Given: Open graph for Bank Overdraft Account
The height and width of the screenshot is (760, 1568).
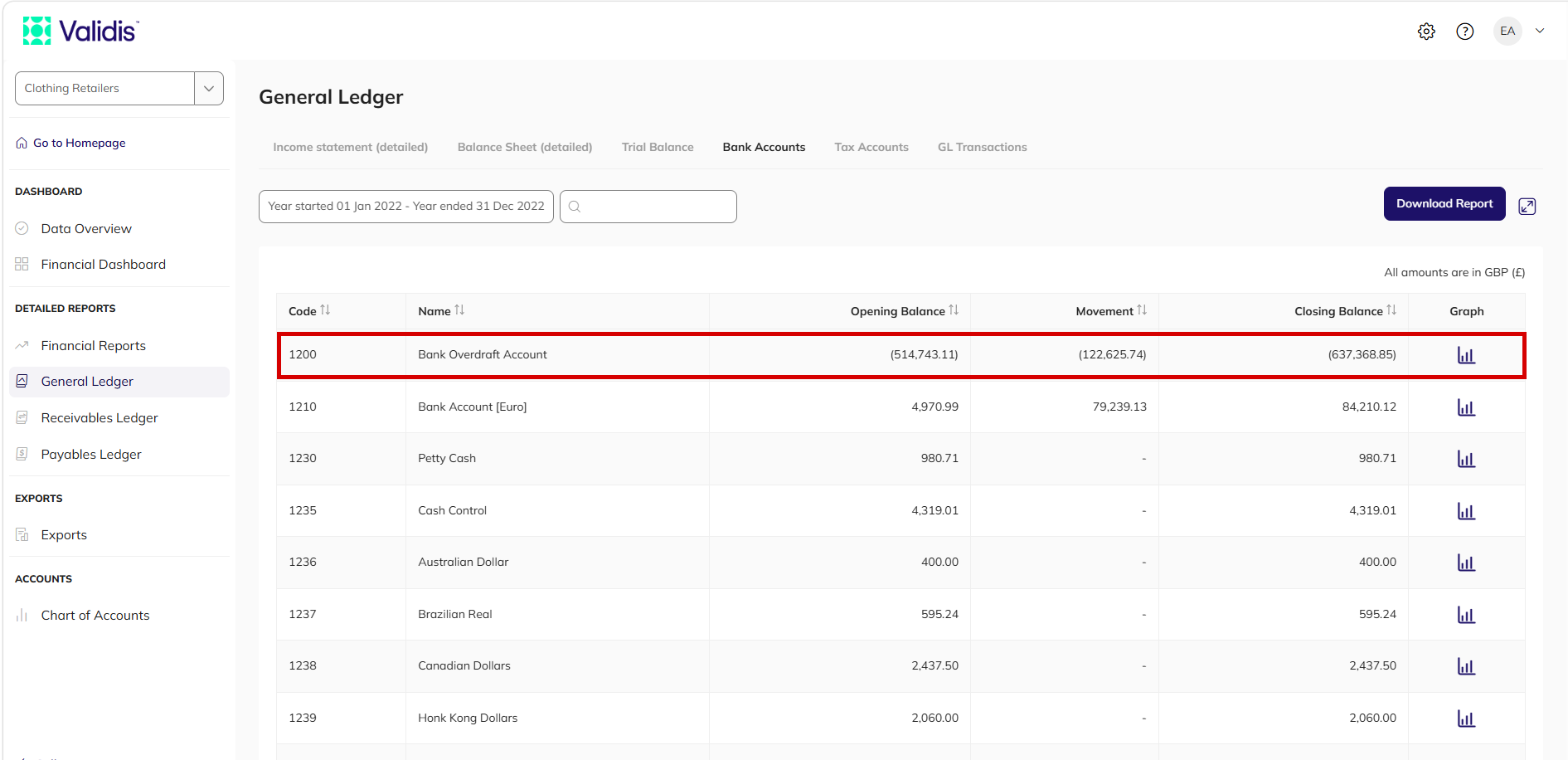Looking at the screenshot, I should click(x=1466, y=355).
